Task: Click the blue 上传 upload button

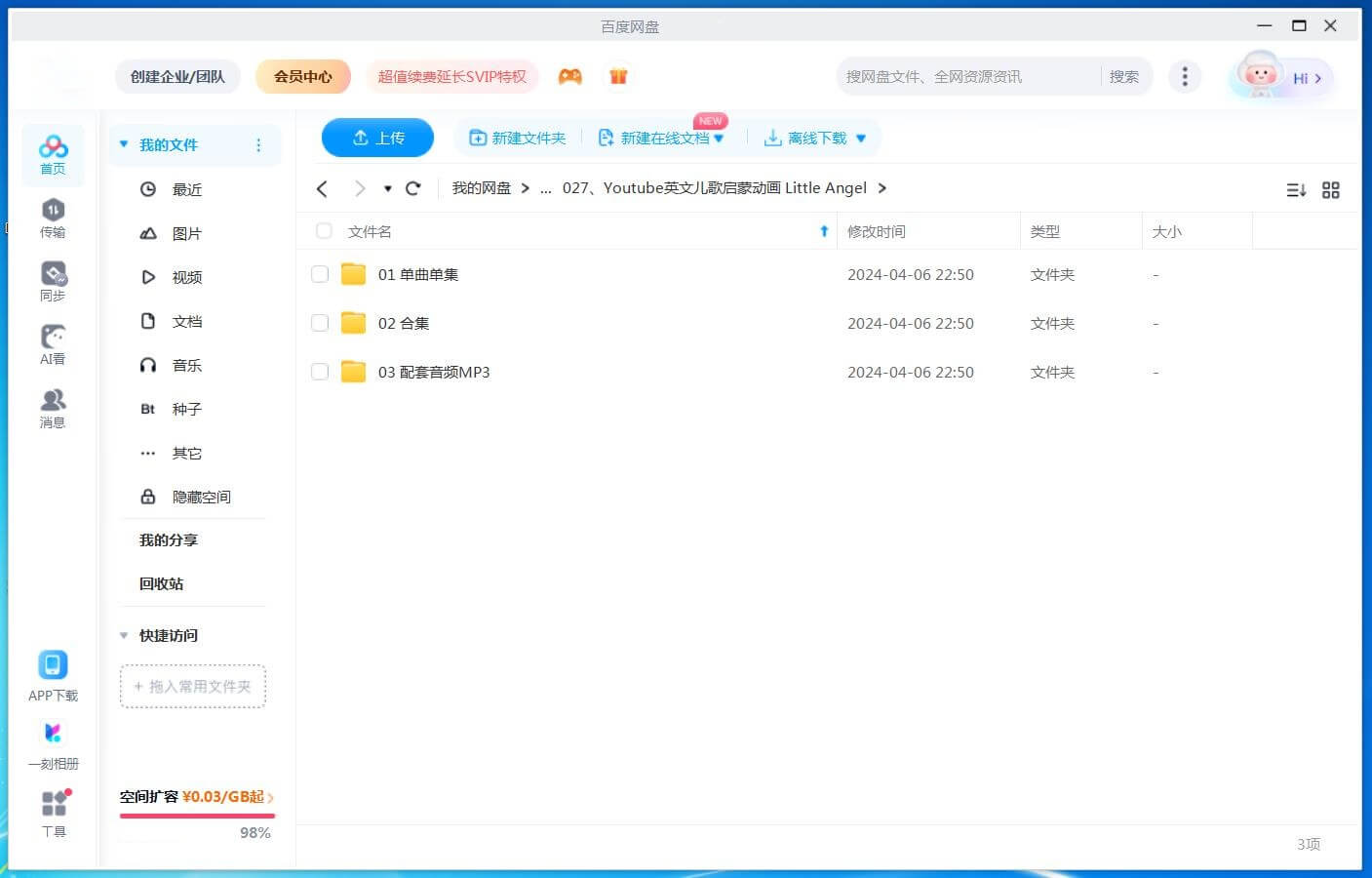Action: pos(377,138)
